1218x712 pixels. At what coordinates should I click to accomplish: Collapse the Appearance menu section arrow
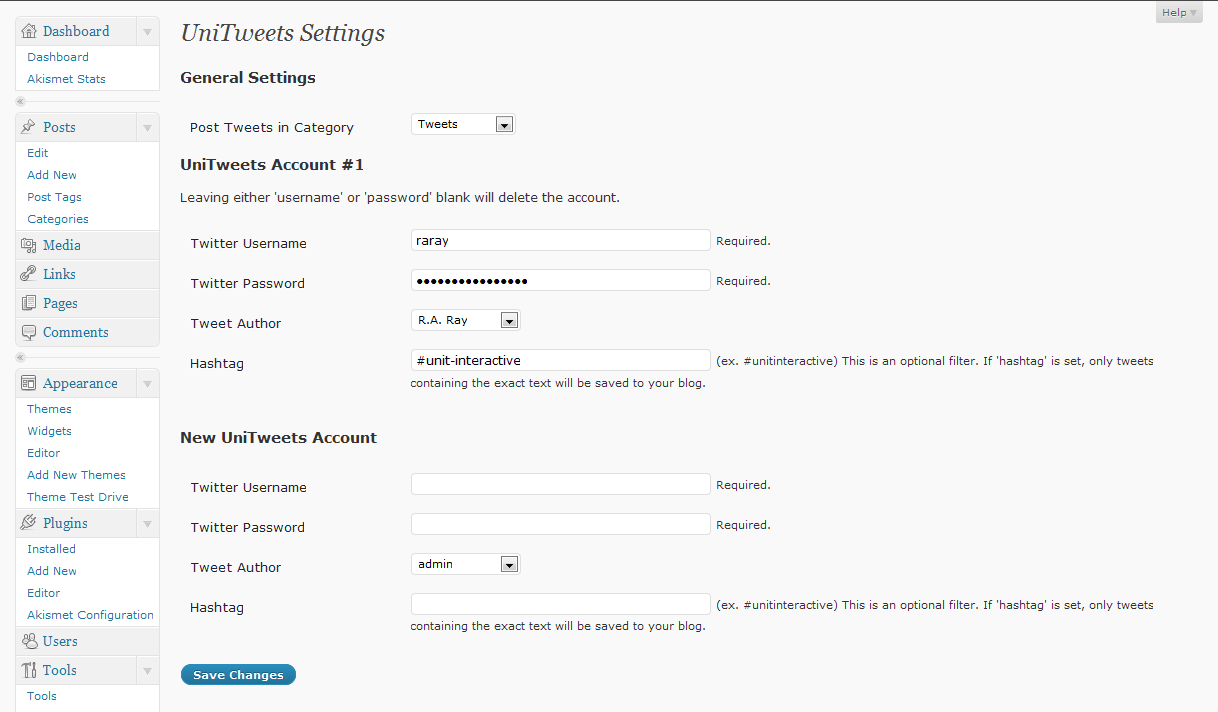coord(147,383)
